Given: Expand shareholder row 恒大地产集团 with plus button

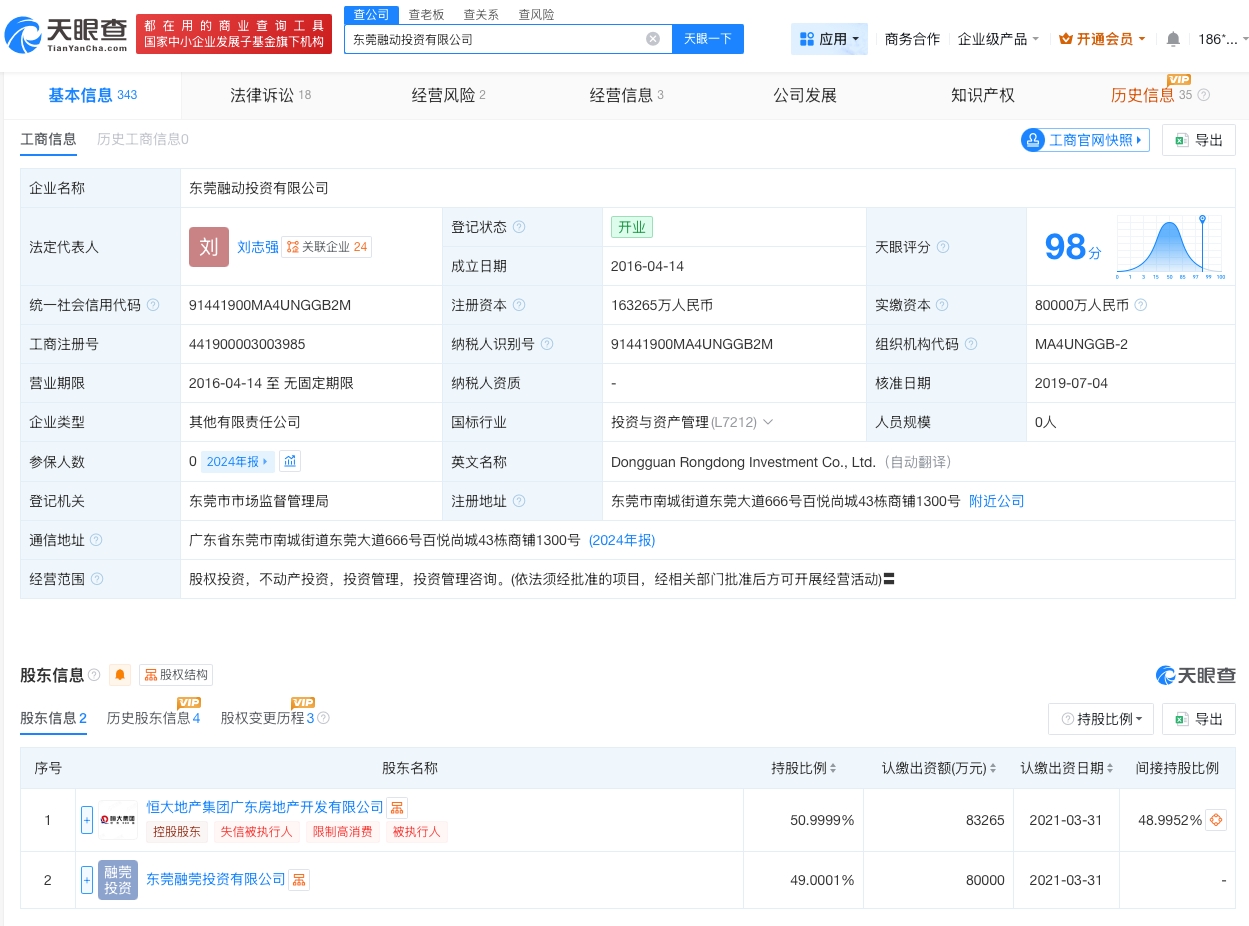Looking at the screenshot, I should [87, 820].
